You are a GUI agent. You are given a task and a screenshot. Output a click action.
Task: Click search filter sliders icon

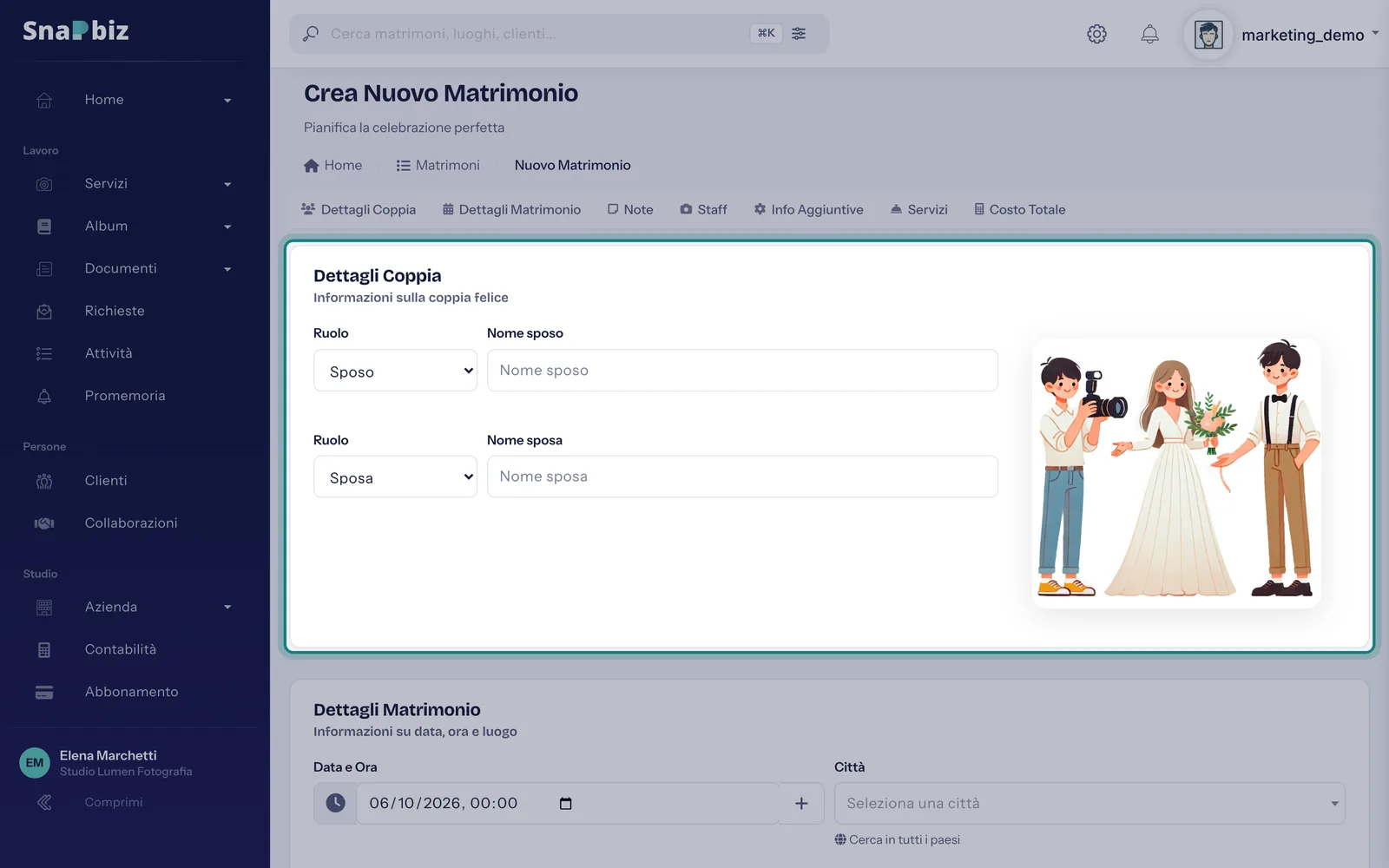pyautogui.click(x=799, y=33)
